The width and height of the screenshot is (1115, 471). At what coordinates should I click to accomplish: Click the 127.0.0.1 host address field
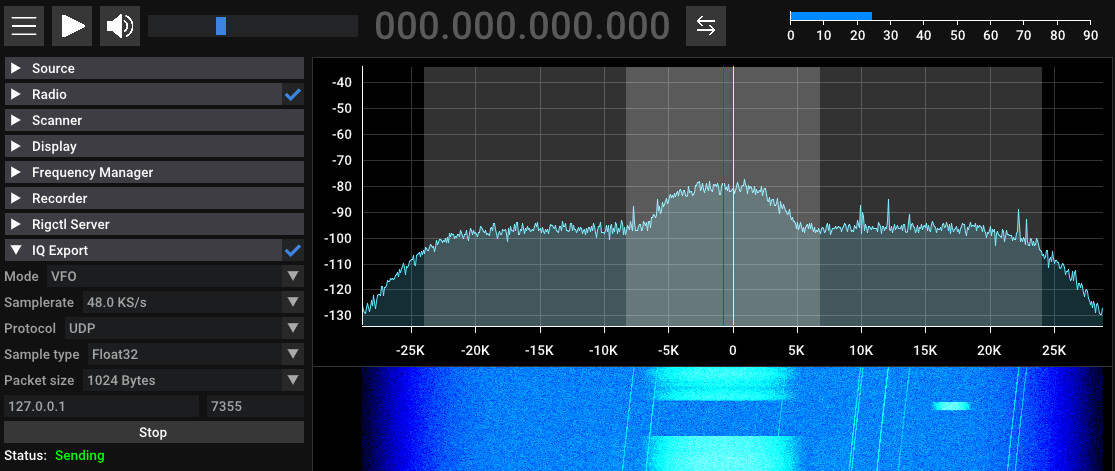(102, 406)
